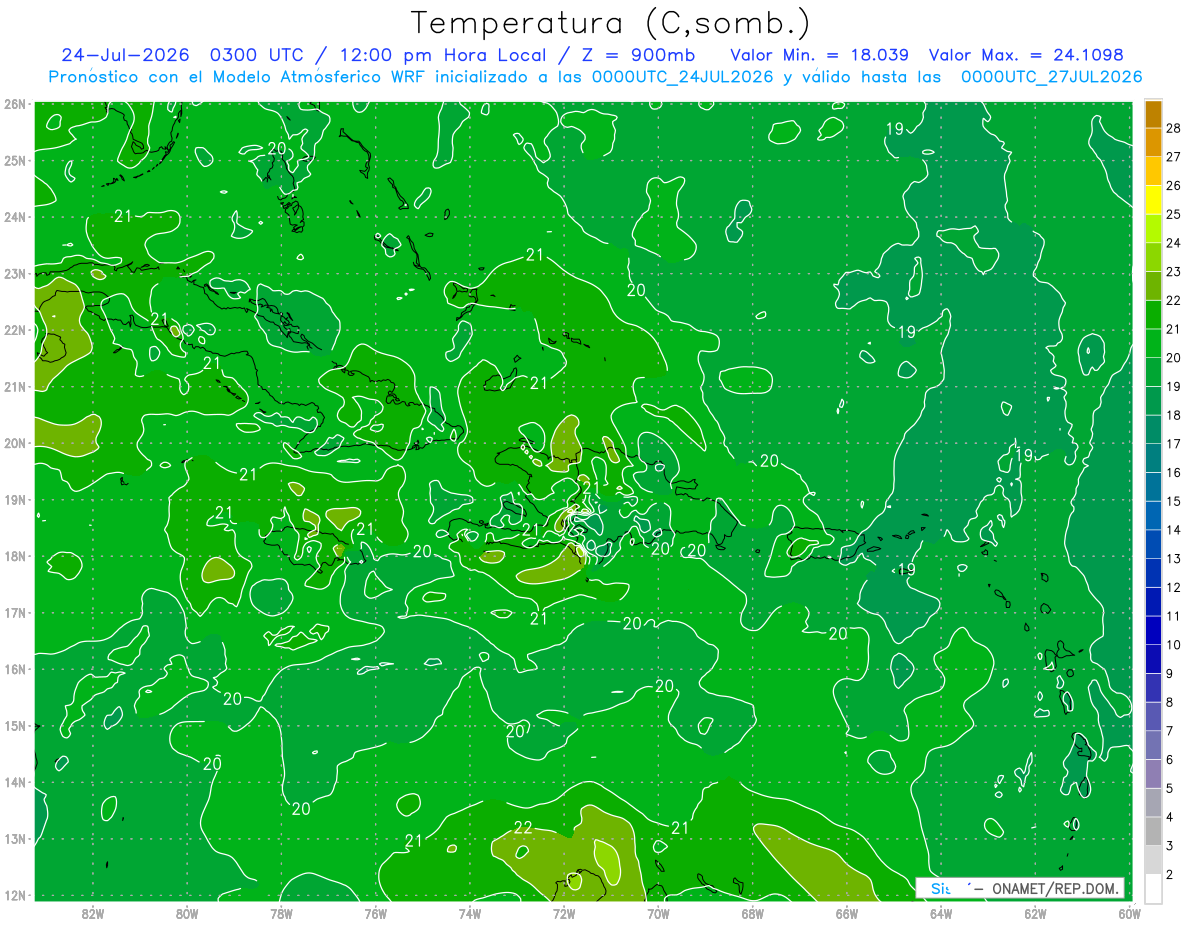Click the 82W longitude axis label
Image resolution: width=1200 pixels, height=927 pixels.
pos(93,912)
